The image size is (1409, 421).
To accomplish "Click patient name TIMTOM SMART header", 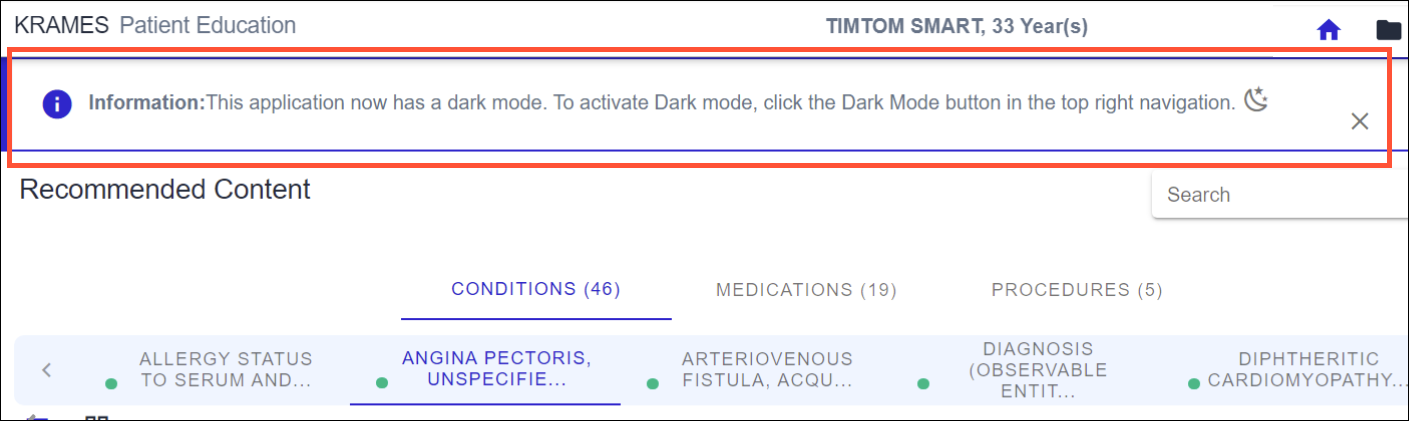I will click(x=956, y=27).
